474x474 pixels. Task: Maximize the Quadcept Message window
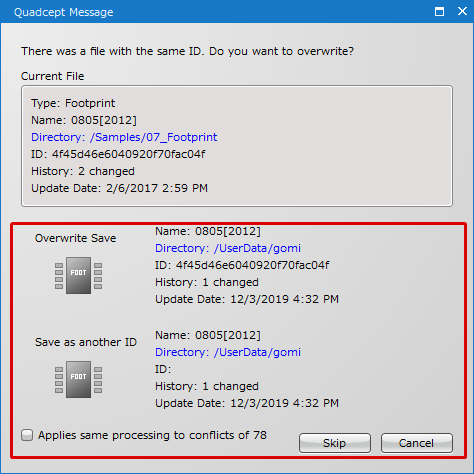[x=439, y=12]
